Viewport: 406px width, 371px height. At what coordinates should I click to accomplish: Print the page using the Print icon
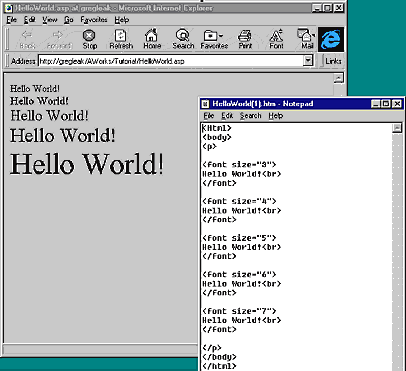pyautogui.click(x=245, y=39)
